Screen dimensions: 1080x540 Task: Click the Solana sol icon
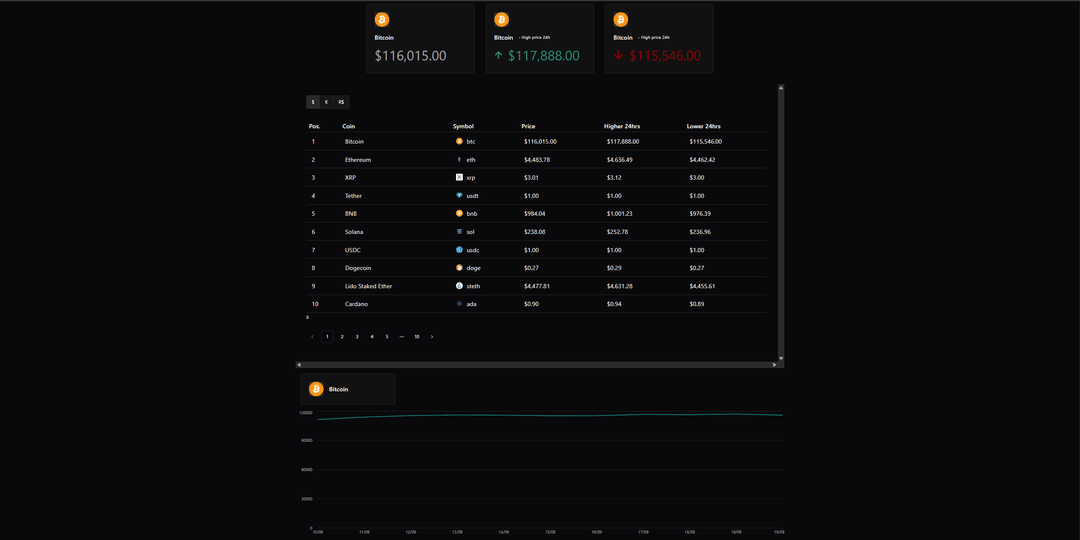pyautogui.click(x=459, y=232)
